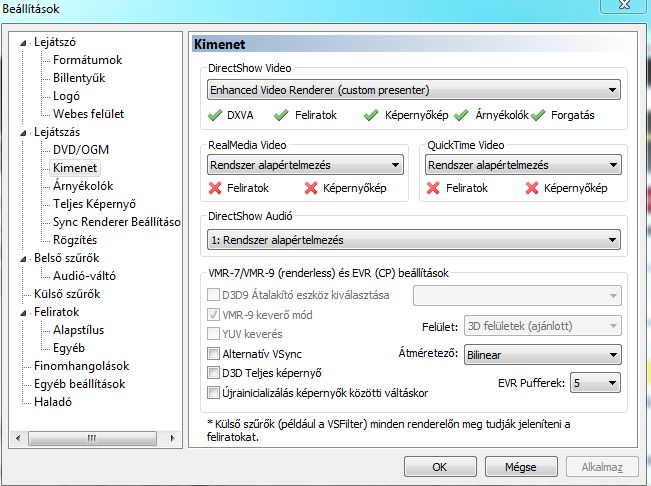Select Egyéb beállítások in the settings tree
Viewport: 651px width, 486px height.
click(79, 384)
